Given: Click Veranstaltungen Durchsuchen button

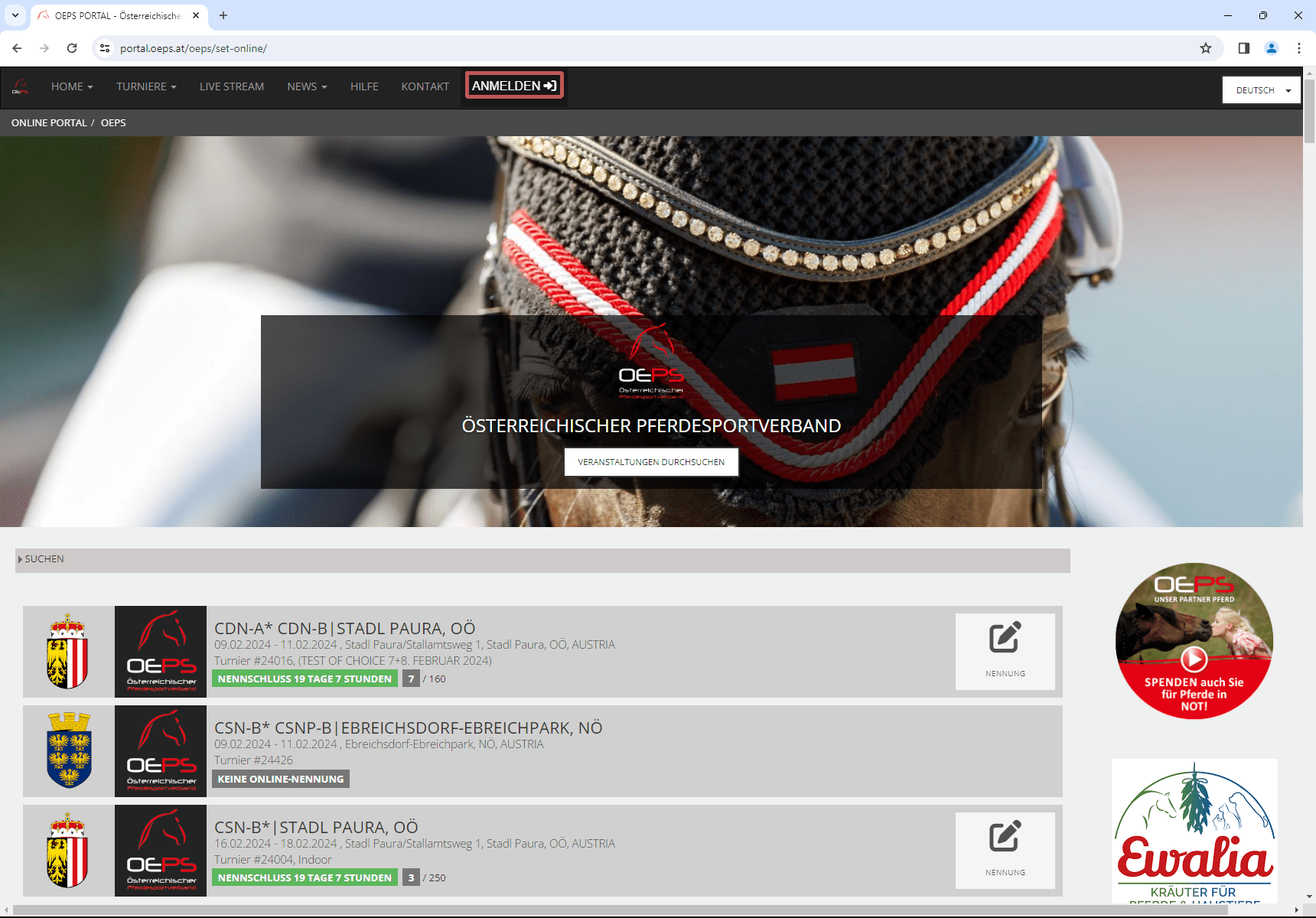Looking at the screenshot, I should tap(651, 462).
